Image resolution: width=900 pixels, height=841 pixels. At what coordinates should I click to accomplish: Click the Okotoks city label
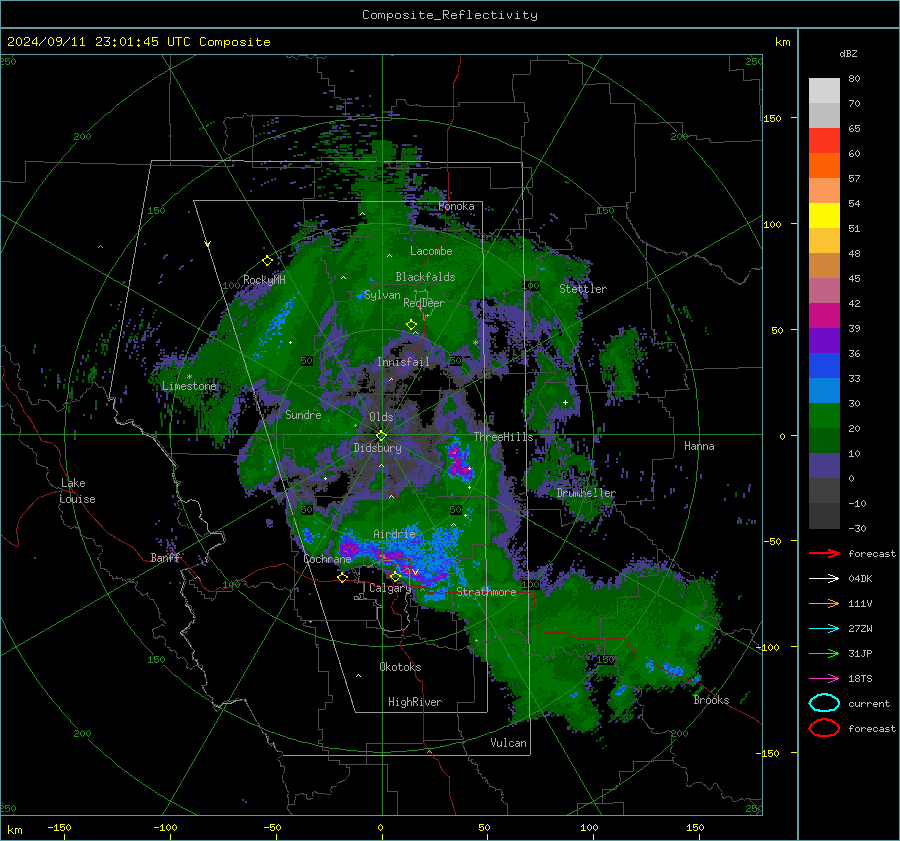(400, 667)
